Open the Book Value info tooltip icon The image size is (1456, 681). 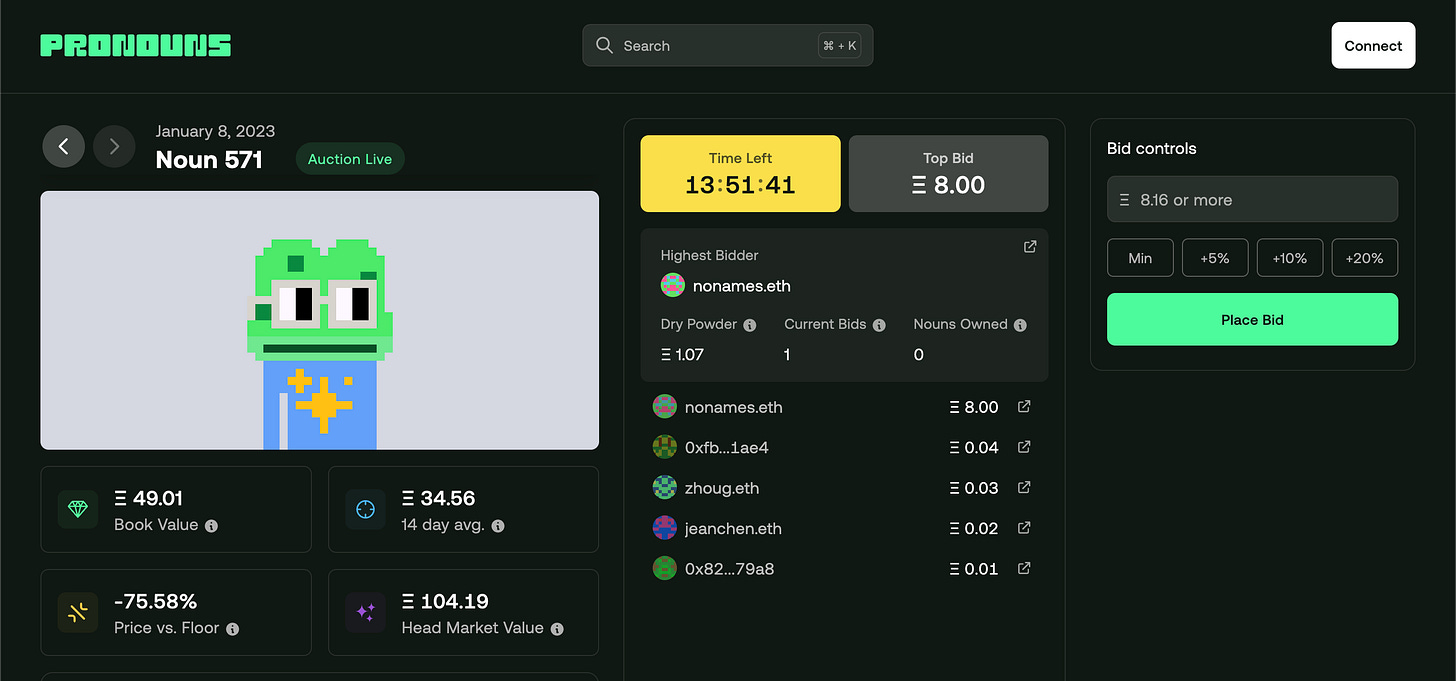tap(211, 525)
